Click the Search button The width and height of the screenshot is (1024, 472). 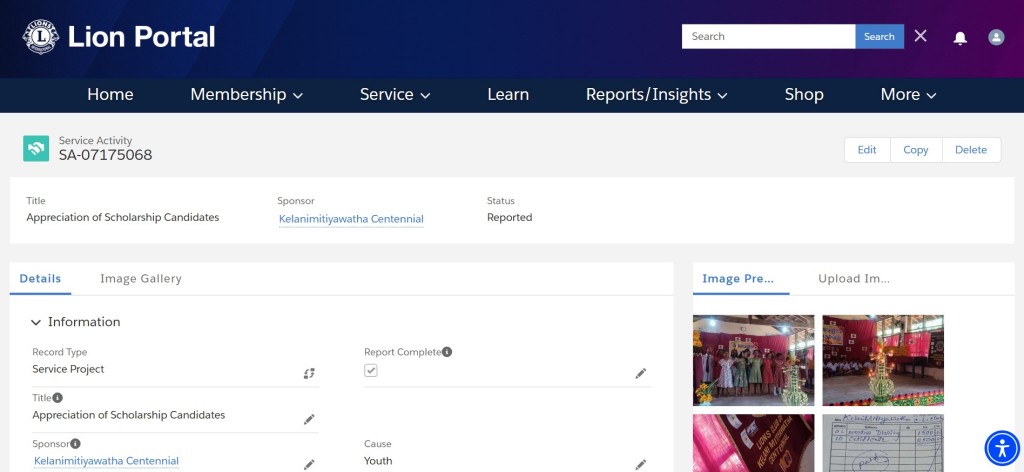879,37
